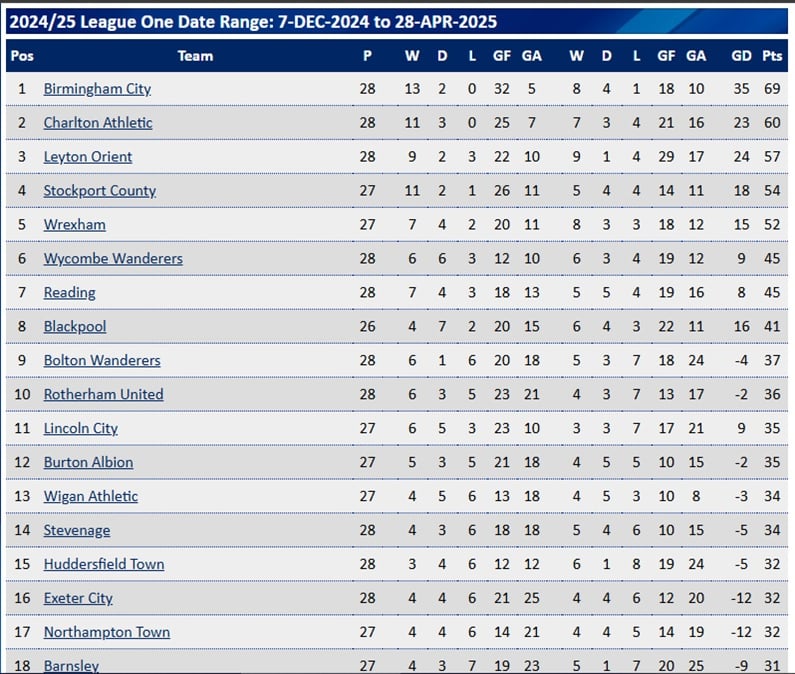Click the Lincoln City link

click(x=81, y=429)
